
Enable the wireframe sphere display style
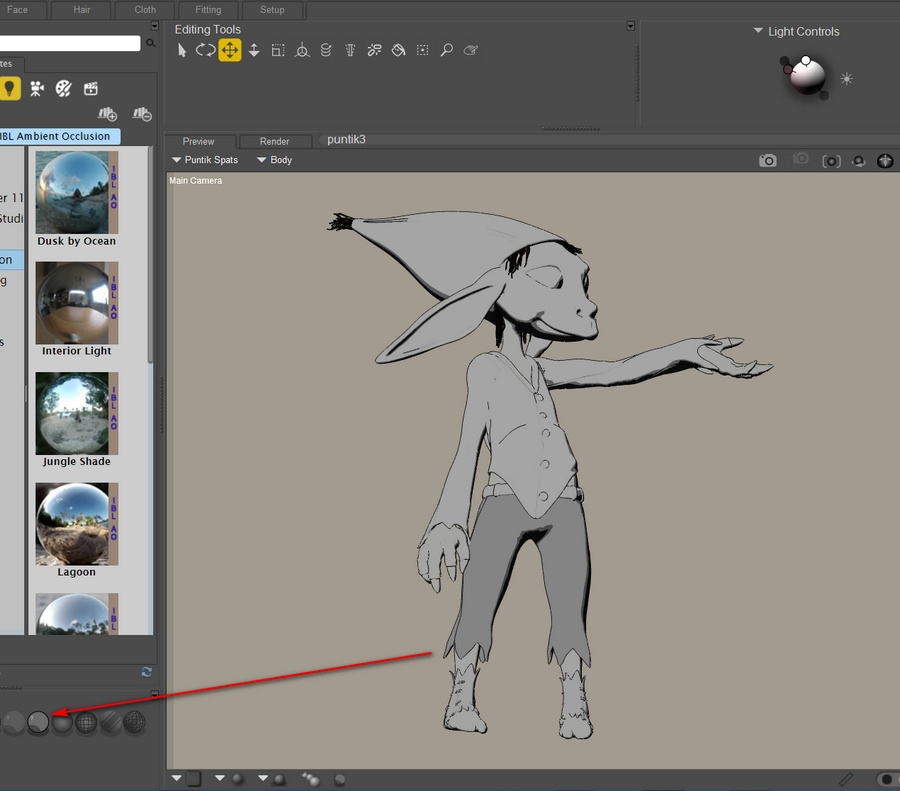(x=86, y=722)
